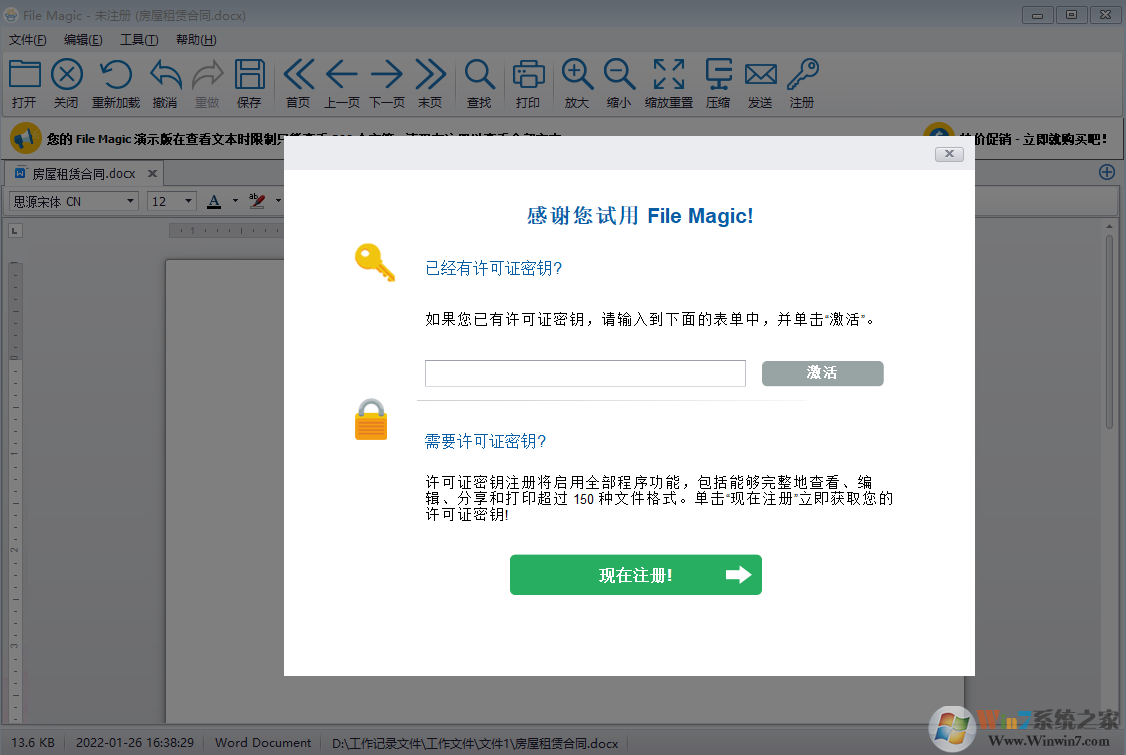1126x755 pixels.
Task: Click the Undo arrow icon
Action: [165, 74]
